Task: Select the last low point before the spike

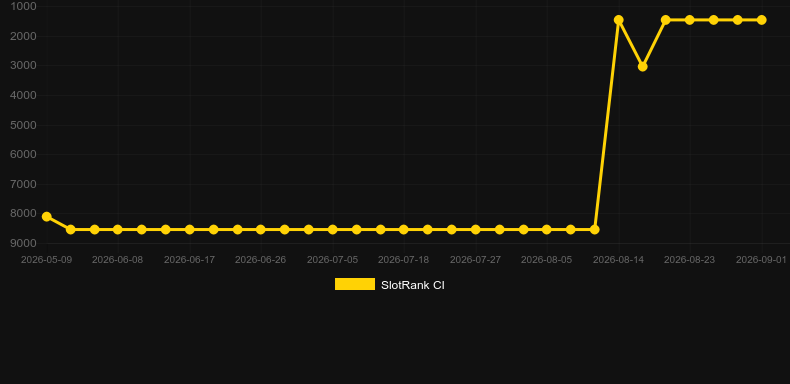Action: 595,229
